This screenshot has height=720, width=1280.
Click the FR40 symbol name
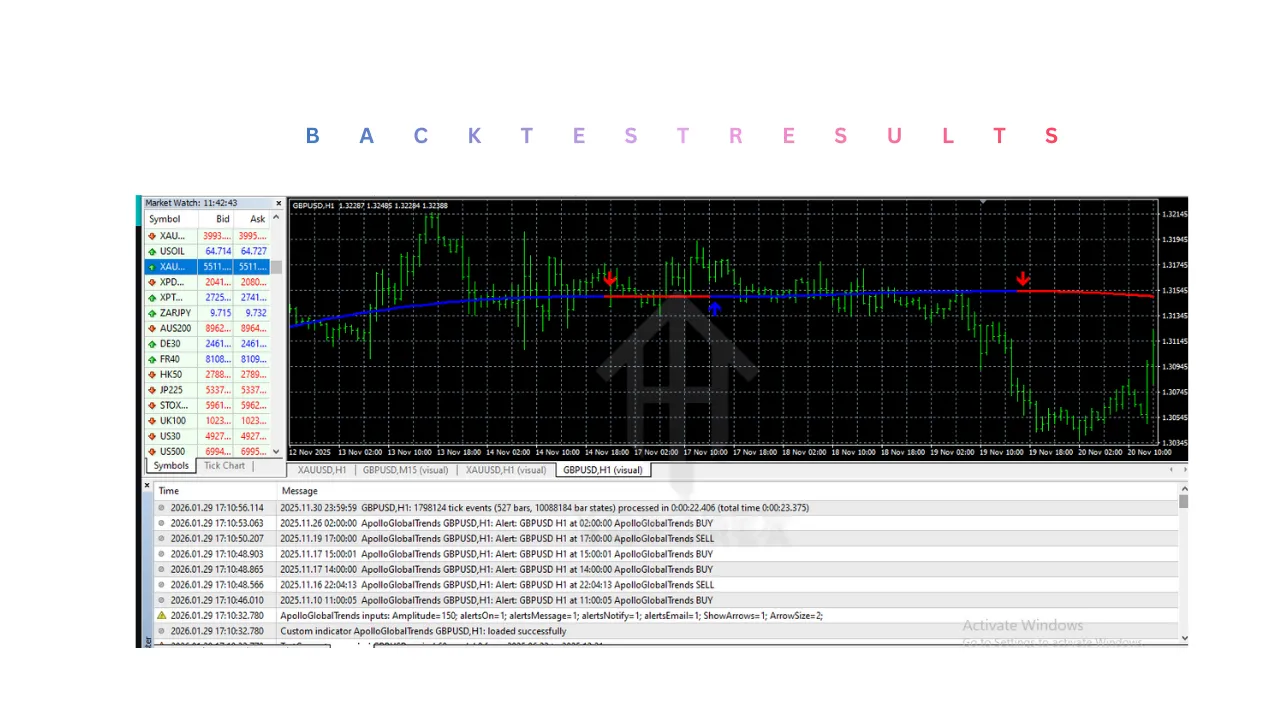[170, 359]
